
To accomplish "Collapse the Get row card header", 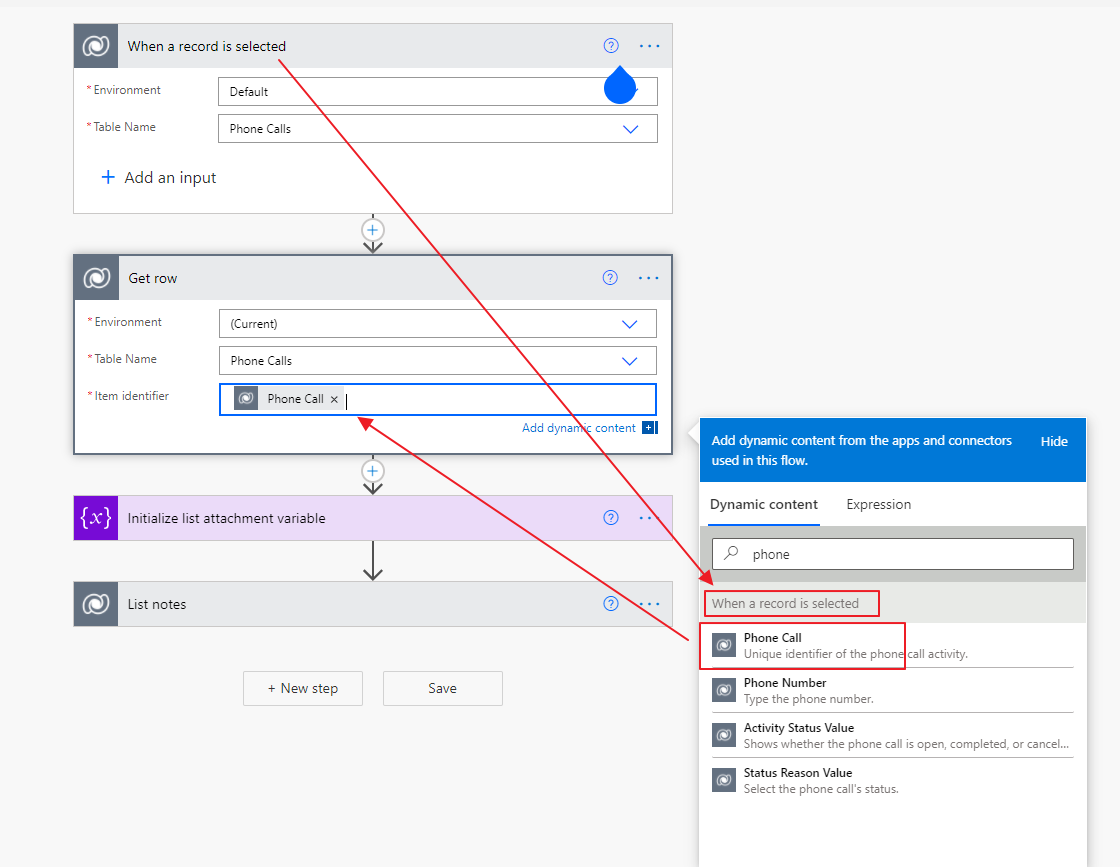I will [373, 278].
